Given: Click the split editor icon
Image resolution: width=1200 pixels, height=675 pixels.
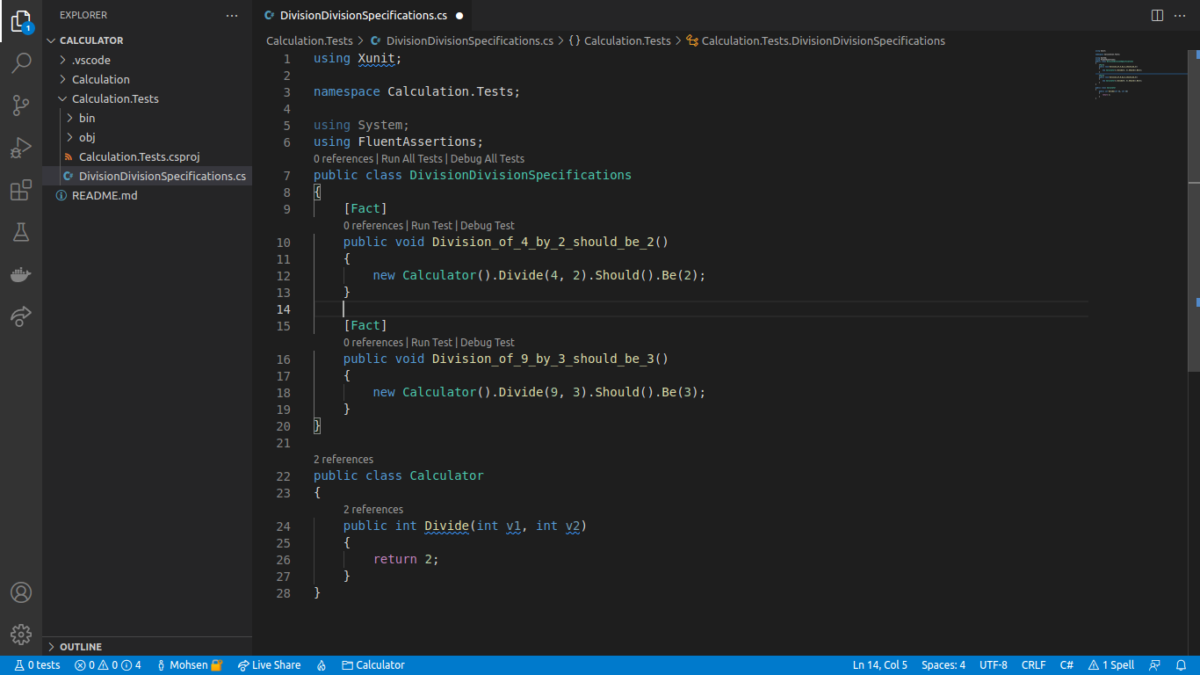Looking at the screenshot, I should point(1157,15).
